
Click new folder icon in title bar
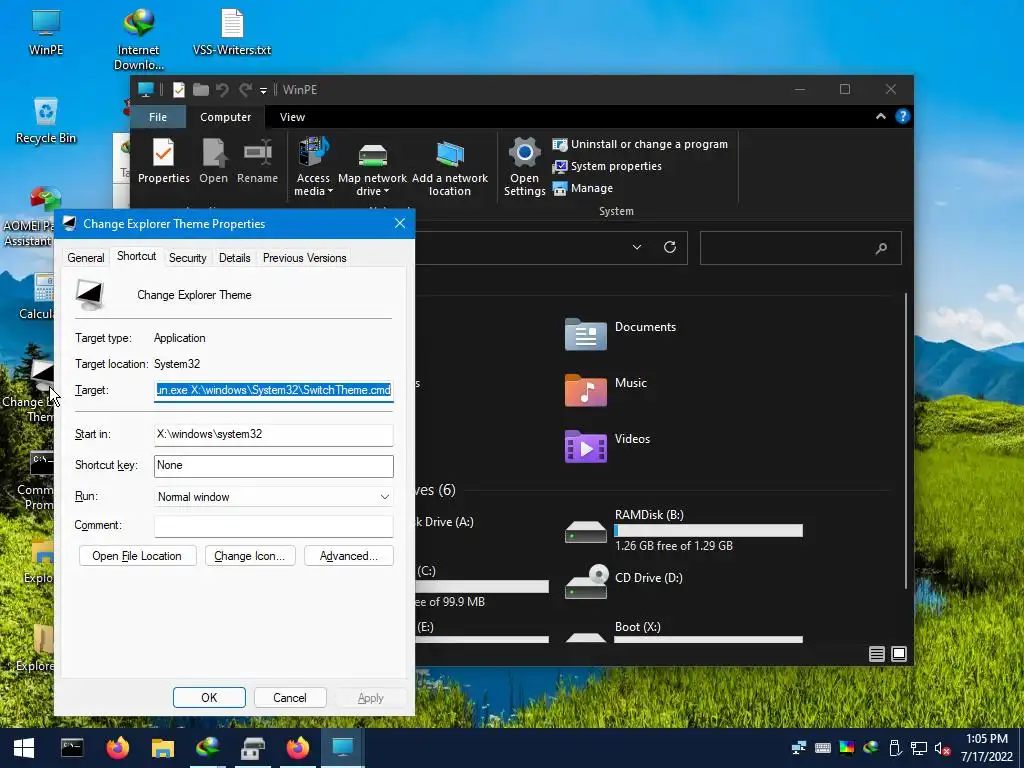tap(200, 90)
